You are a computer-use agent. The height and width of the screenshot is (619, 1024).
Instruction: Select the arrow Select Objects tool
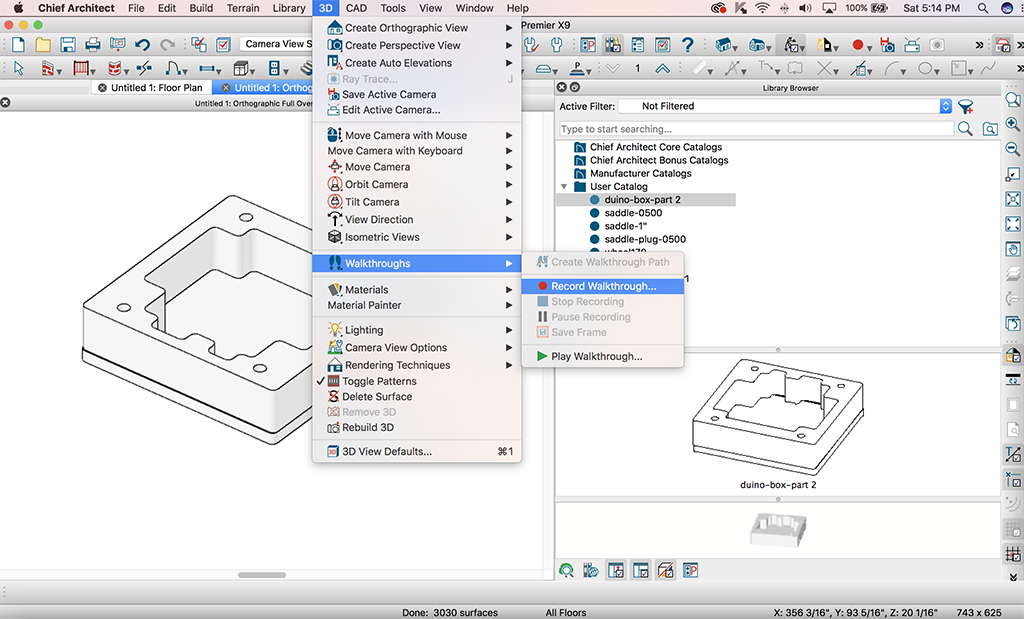coord(18,68)
